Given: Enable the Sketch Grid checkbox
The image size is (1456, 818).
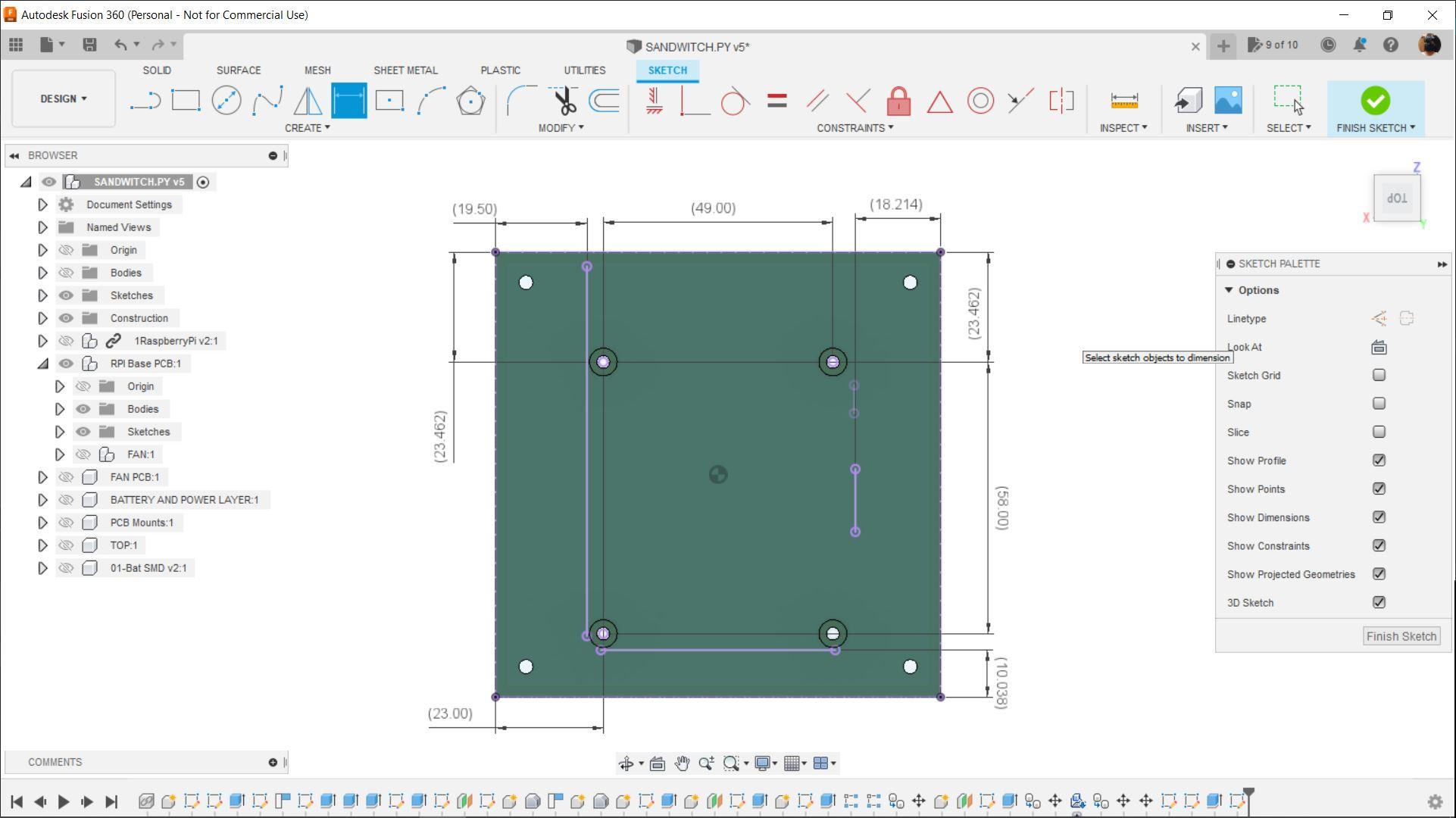Looking at the screenshot, I should click(x=1379, y=375).
